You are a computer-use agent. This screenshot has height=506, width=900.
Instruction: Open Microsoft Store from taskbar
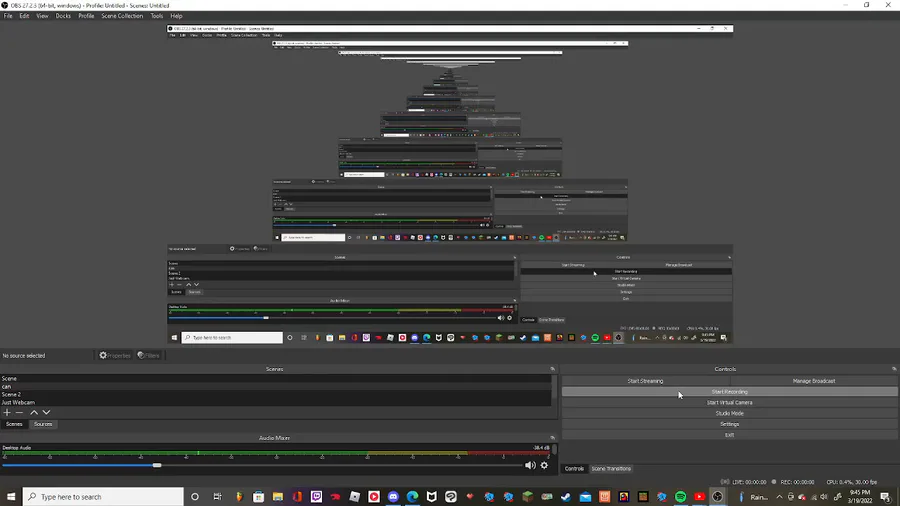[258, 497]
